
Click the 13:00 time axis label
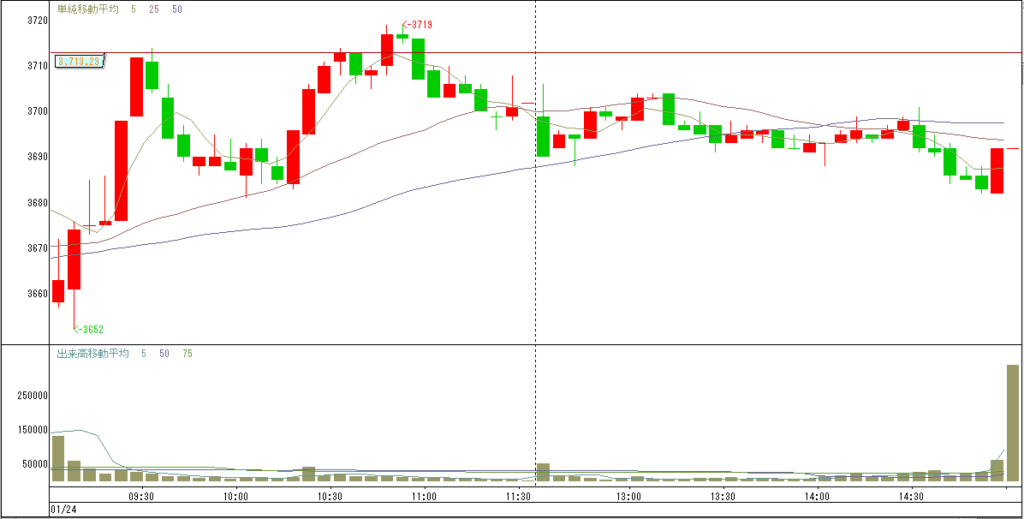click(x=629, y=496)
